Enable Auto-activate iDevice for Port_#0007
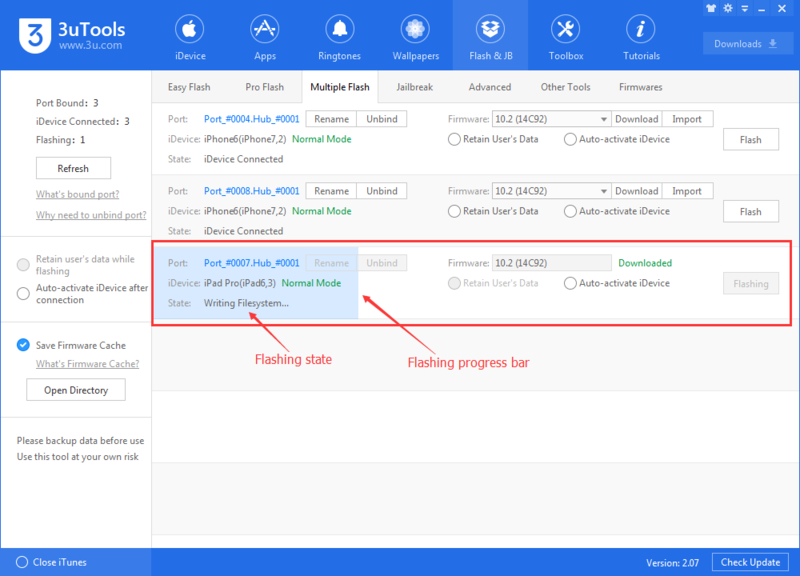The width and height of the screenshot is (800, 576). [570, 283]
